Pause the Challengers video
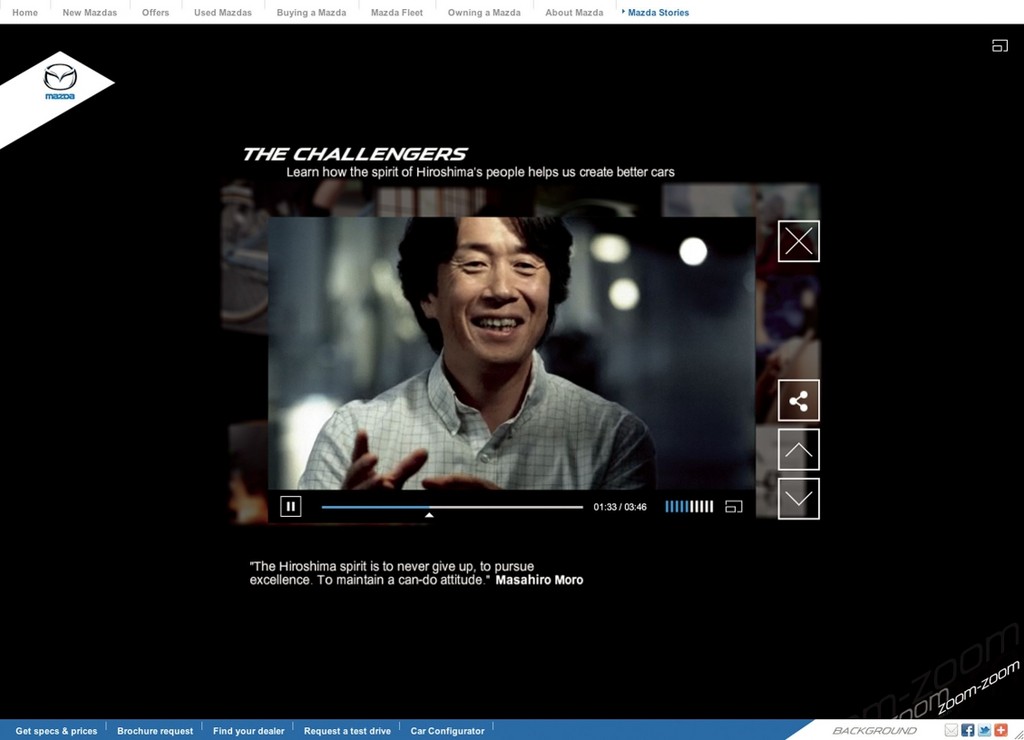Viewport: 1024px width, 740px height. point(291,506)
